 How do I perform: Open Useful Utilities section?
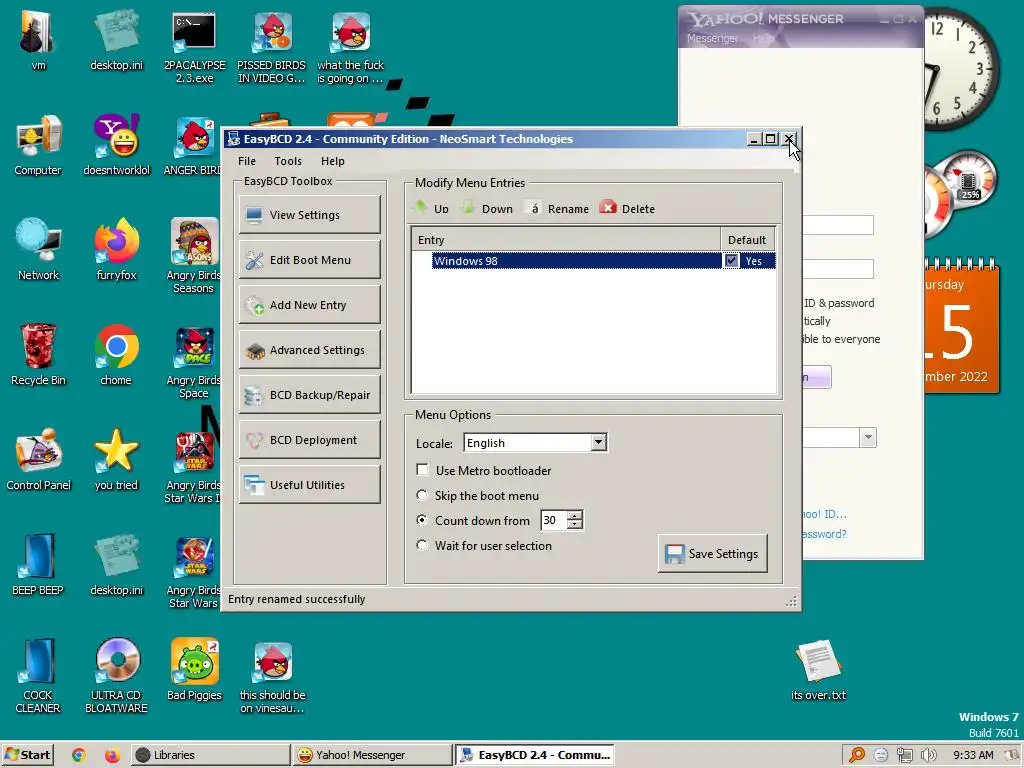[x=310, y=485]
